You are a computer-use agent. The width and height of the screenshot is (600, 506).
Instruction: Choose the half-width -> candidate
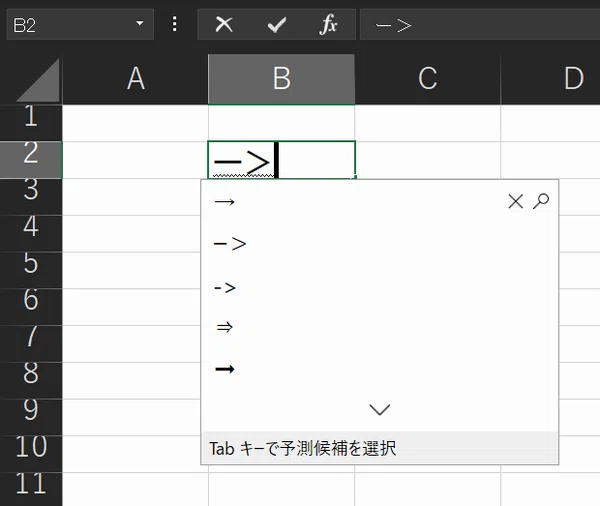[225, 287]
